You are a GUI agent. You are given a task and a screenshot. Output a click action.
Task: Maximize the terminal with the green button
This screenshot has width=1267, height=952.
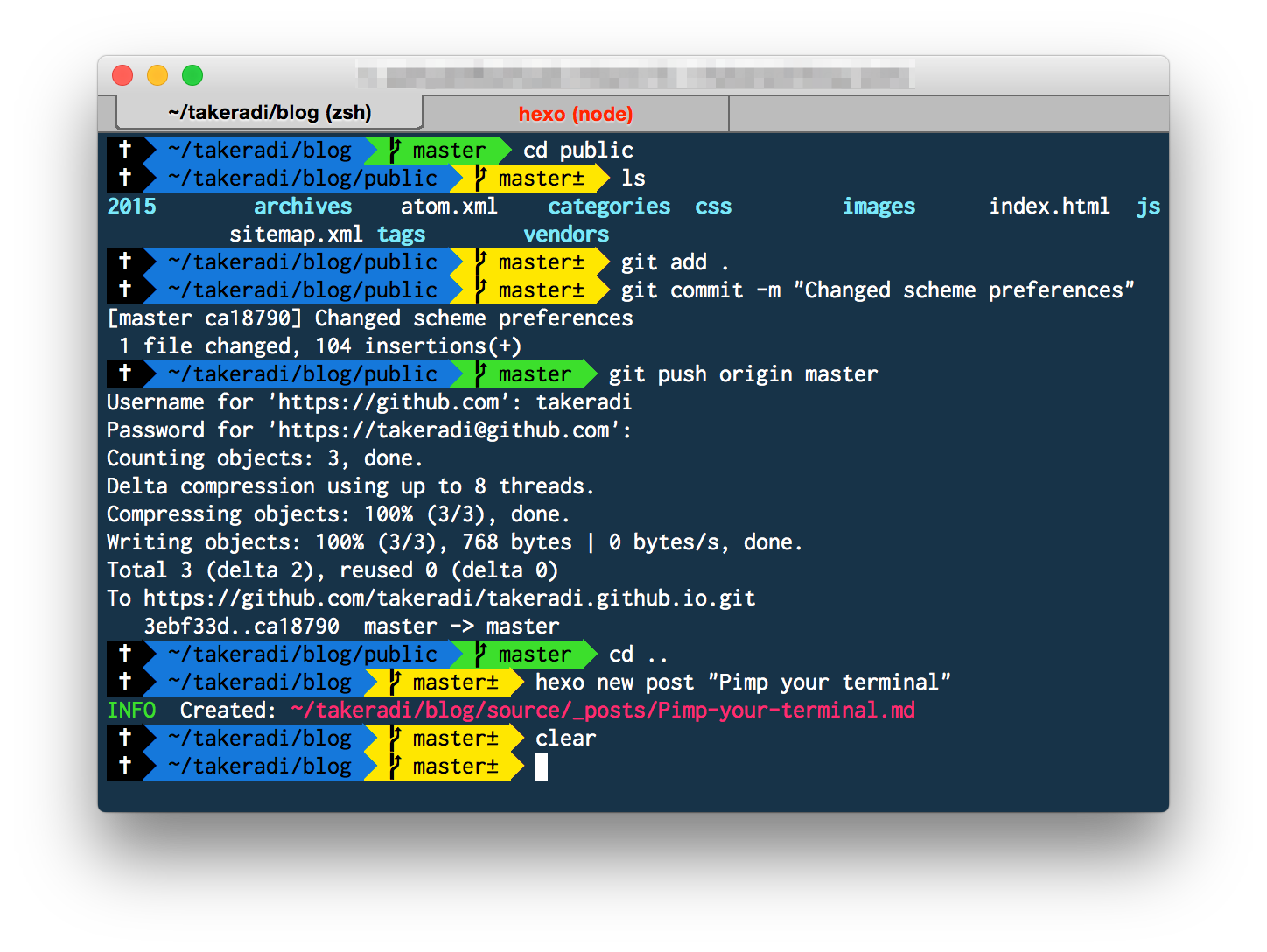(x=192, y=75)
